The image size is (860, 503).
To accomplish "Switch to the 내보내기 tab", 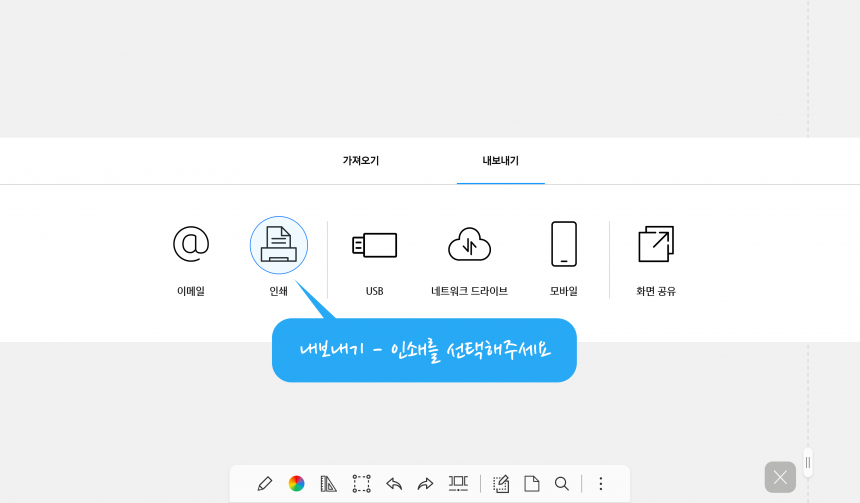I will [x=500, y=161].
